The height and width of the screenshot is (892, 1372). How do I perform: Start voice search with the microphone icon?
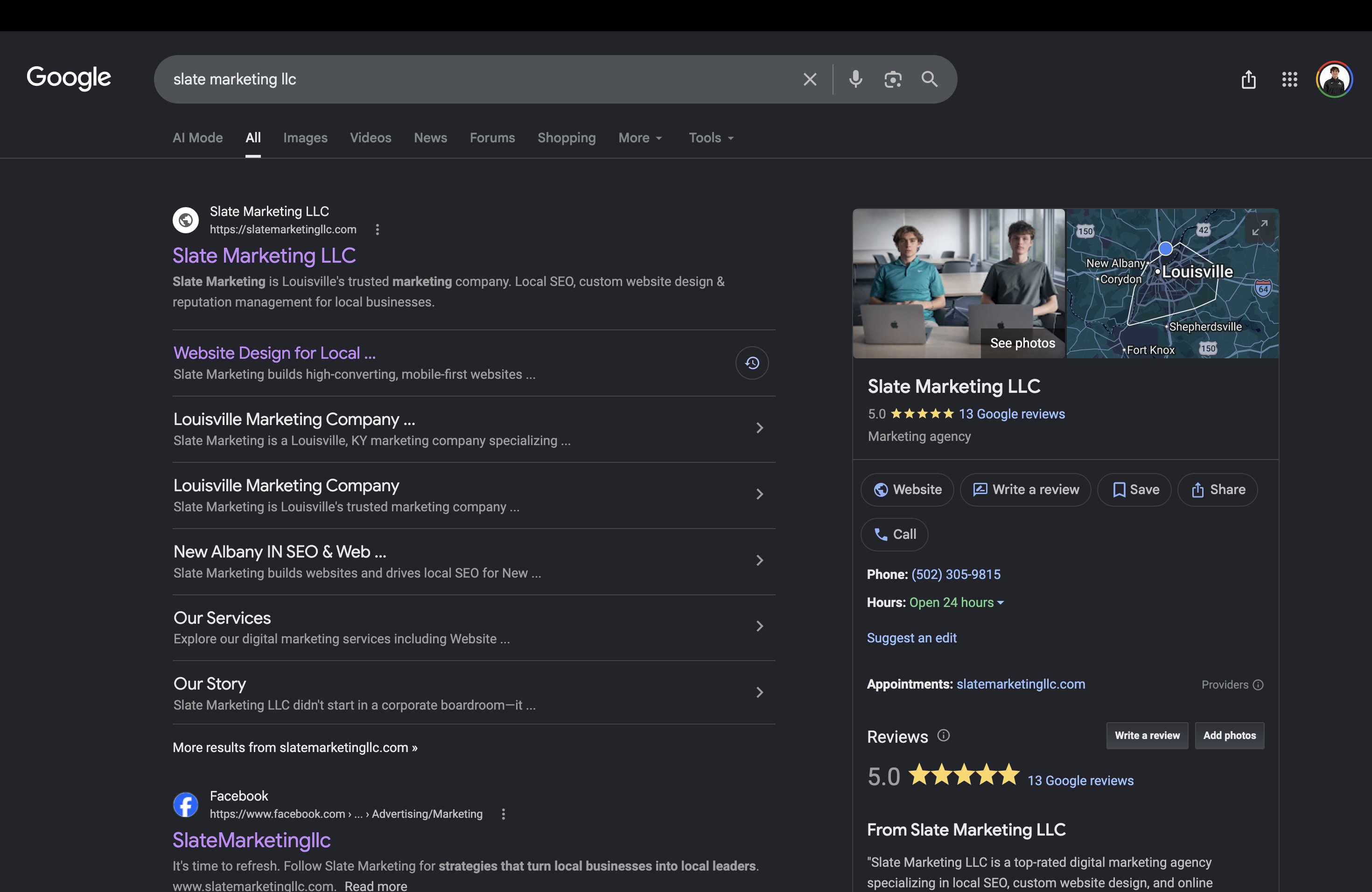856,79
